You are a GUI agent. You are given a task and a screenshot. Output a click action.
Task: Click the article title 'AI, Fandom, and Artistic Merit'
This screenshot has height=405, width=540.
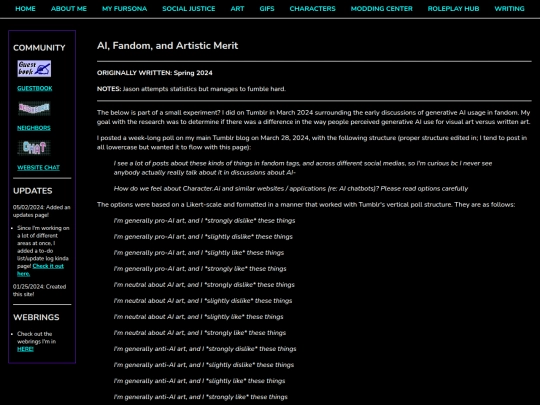tap(167, 45)
